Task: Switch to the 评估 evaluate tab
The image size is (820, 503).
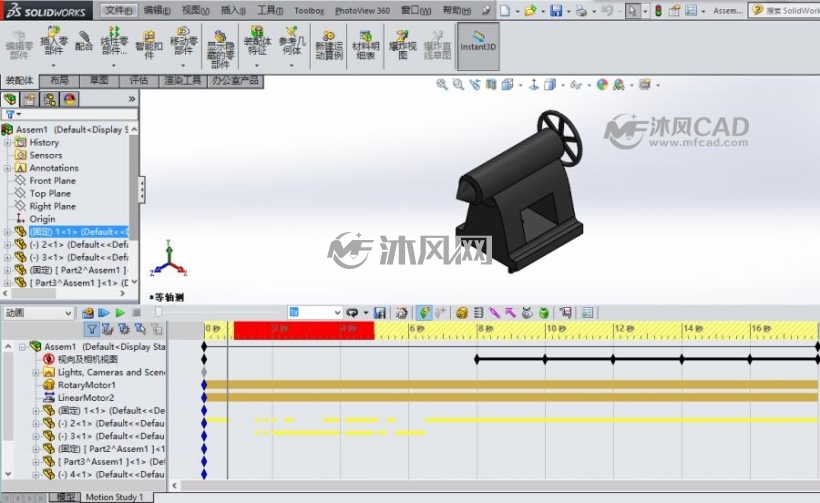Action: click(x=139, y=81)
